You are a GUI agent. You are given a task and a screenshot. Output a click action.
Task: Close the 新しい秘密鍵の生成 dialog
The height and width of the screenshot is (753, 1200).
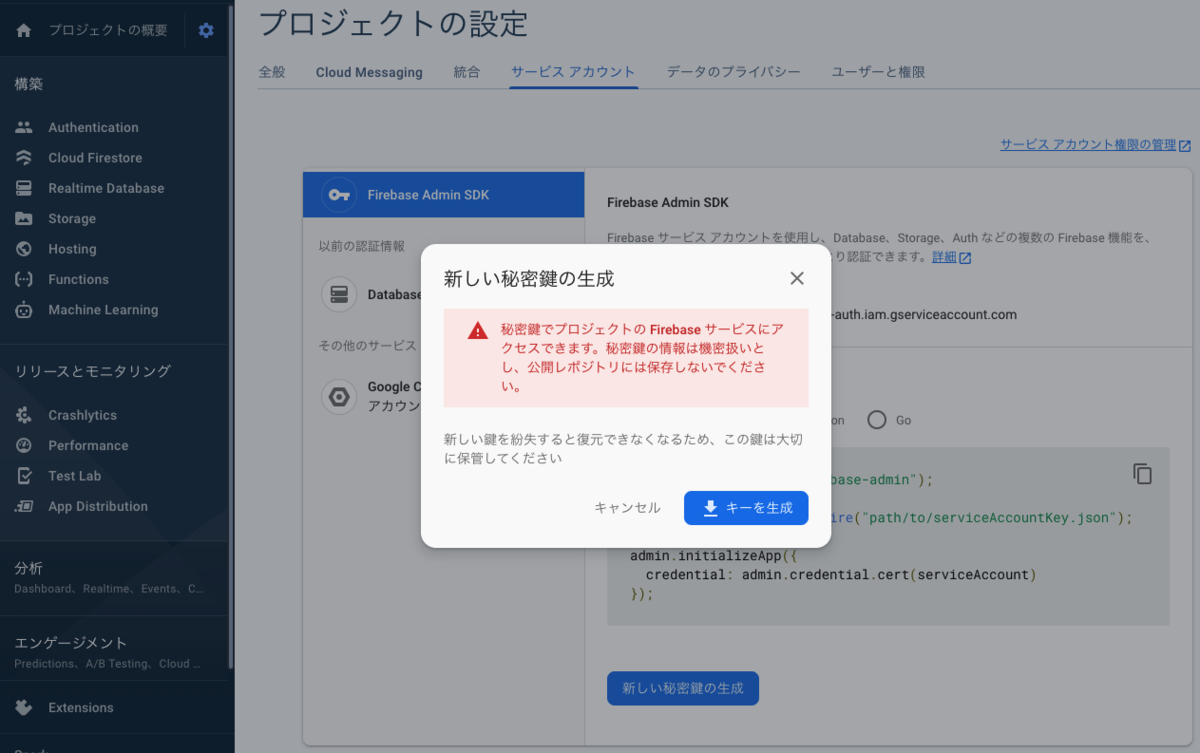[797, 278]
